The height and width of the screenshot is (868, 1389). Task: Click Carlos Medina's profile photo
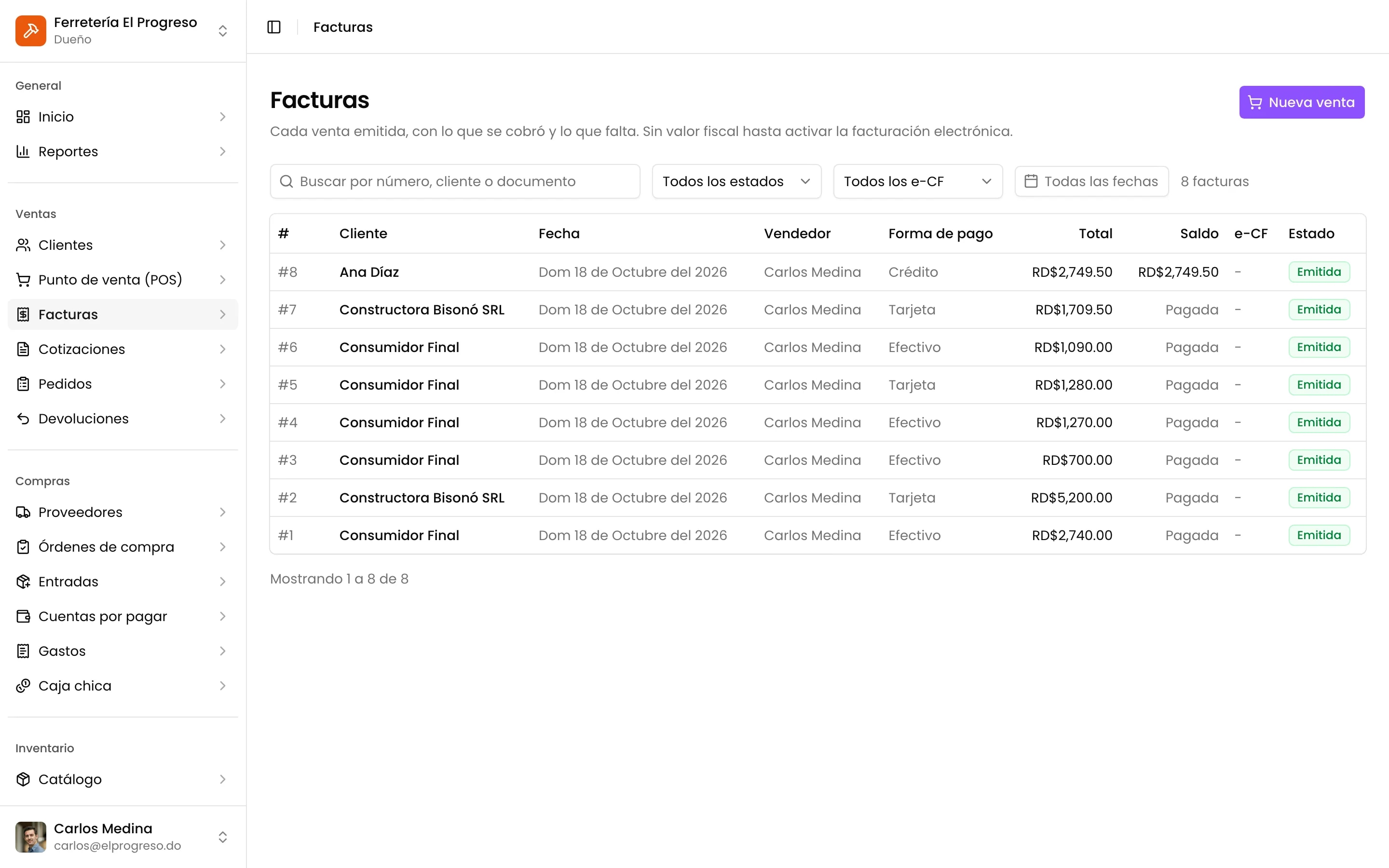[x=30, y=837]
